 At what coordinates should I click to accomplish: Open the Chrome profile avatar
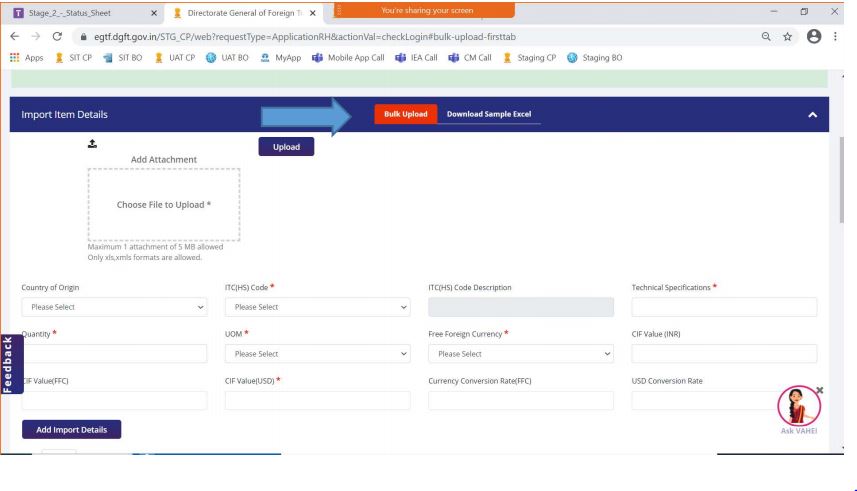coord(814,36)
